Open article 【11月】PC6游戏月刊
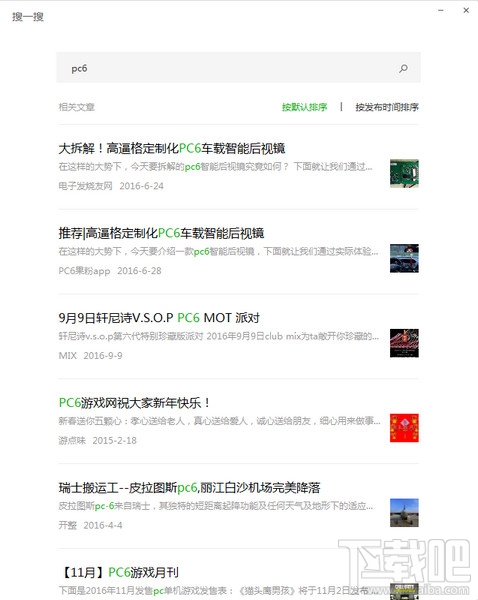The width and height of the screenshot is (478, 600). pos(119,572)
